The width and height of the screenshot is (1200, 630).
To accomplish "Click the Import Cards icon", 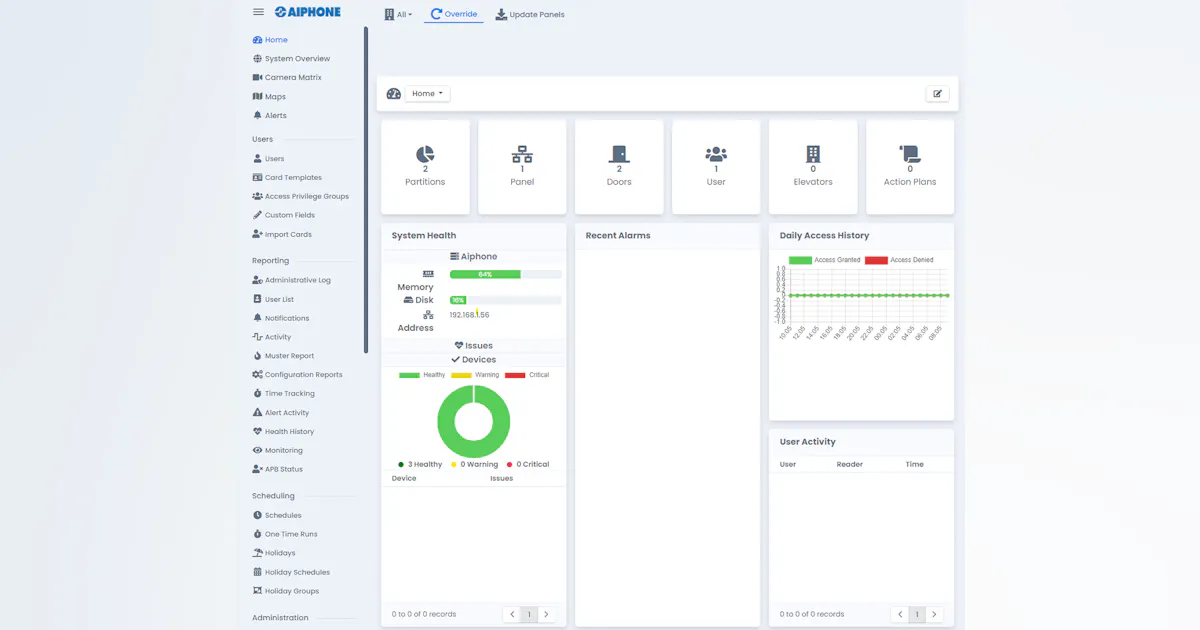I will click(257, 234).
